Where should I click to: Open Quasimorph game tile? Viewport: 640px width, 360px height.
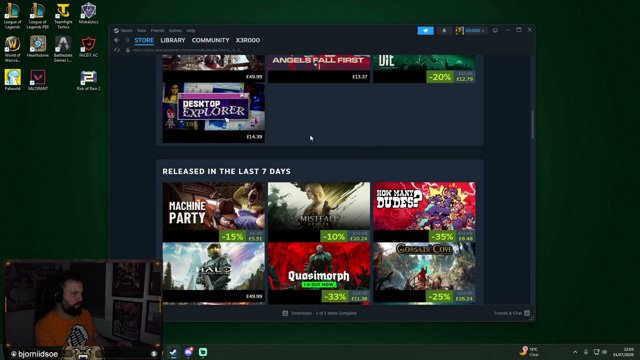point(319,272)
